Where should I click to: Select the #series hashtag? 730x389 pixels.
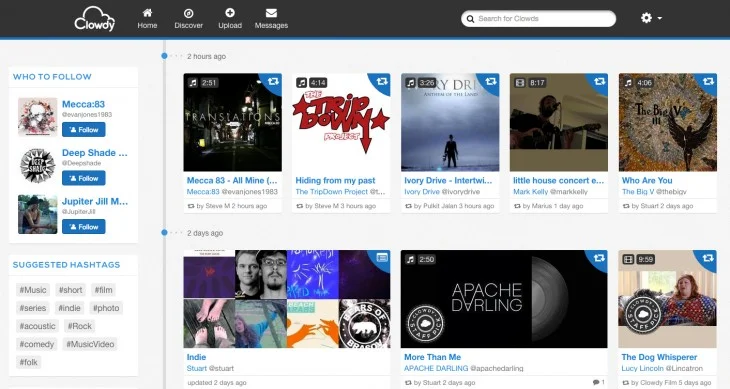33,308
